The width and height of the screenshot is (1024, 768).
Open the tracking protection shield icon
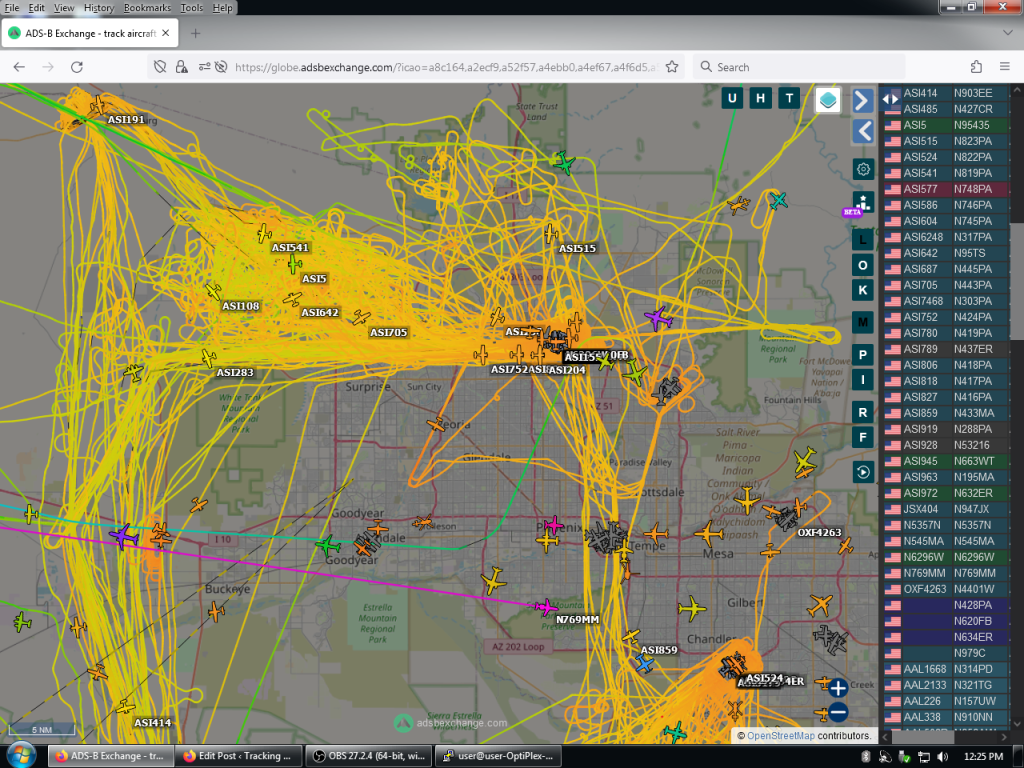[x=160, y=67]
